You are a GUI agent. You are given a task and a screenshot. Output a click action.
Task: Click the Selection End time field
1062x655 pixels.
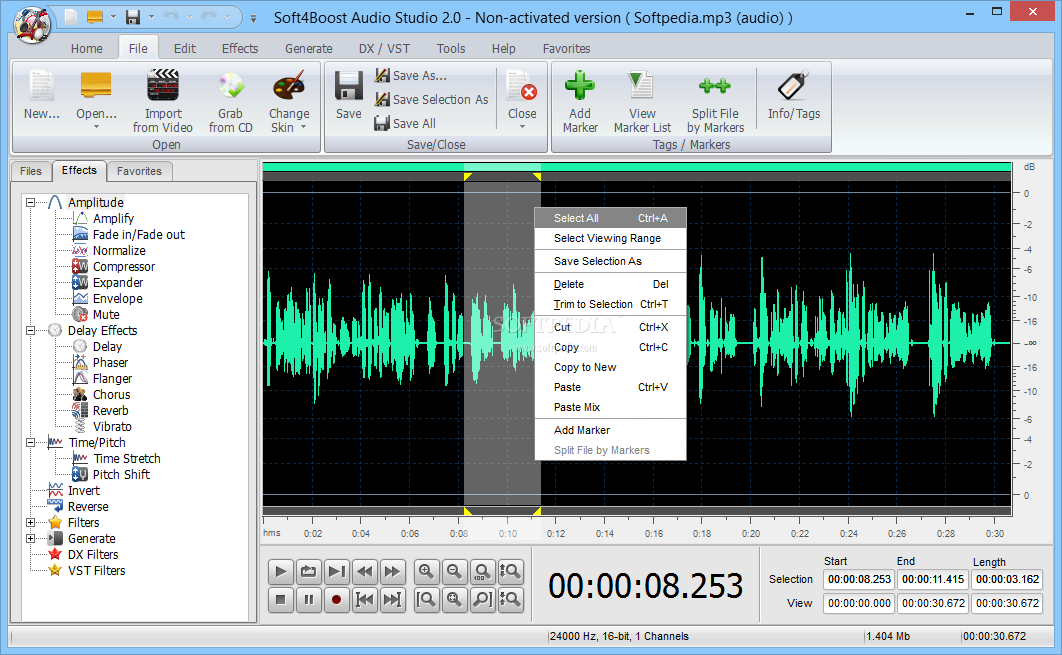point(933,579)
